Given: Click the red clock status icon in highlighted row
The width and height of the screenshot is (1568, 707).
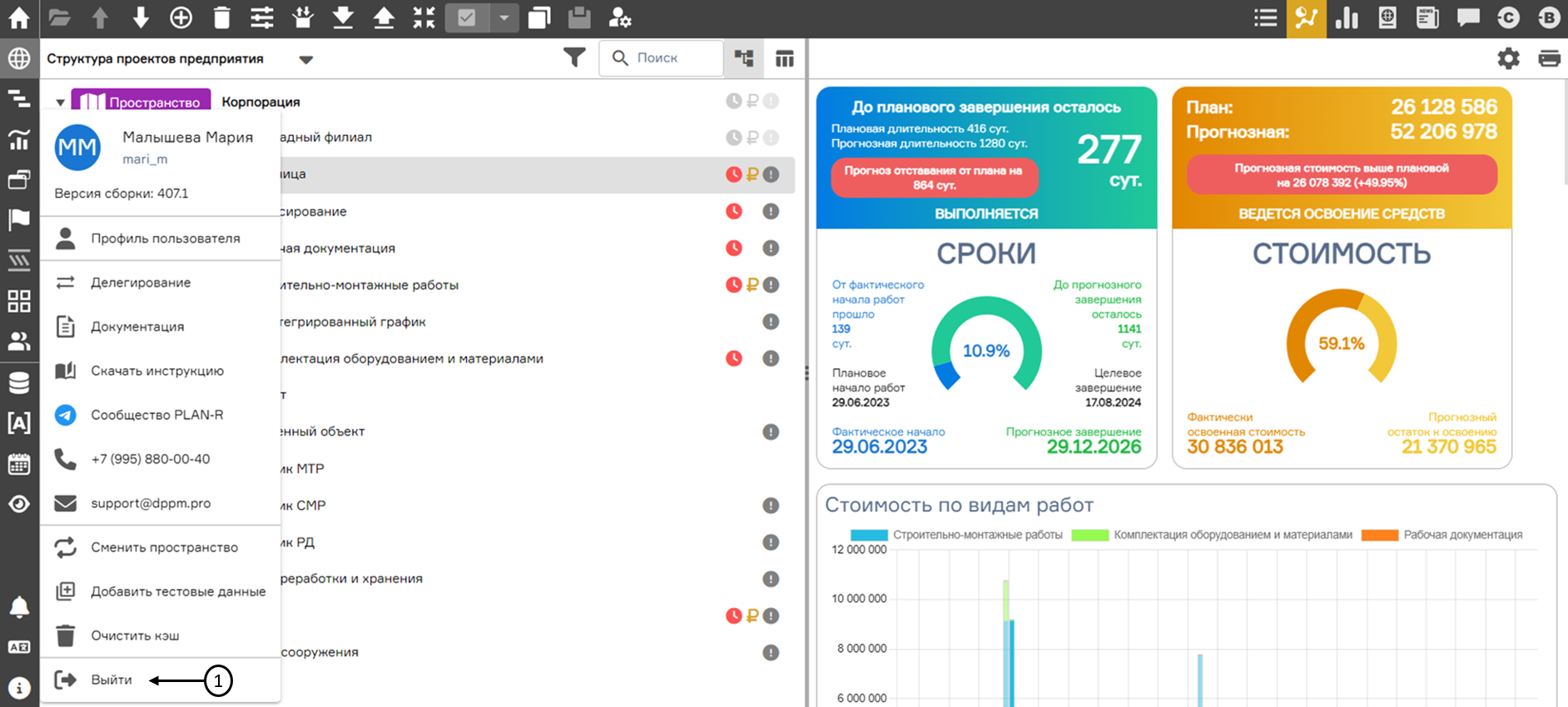Looking at the screenshot, I should click(x=733, y=174).
